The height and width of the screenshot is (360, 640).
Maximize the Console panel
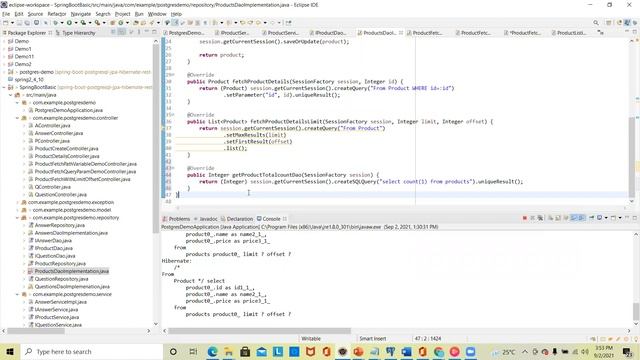coord(635,218)
